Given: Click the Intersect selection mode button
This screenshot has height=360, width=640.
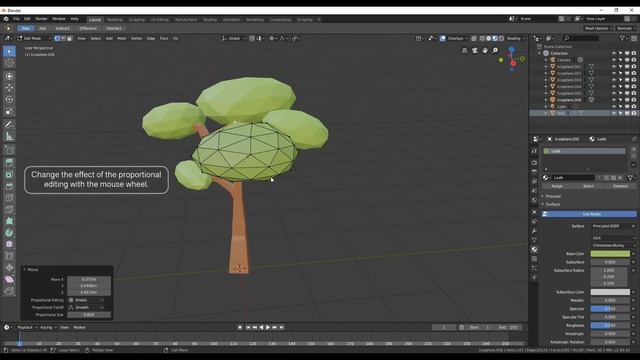Looking at the screenshot, I should pos(114,29).
